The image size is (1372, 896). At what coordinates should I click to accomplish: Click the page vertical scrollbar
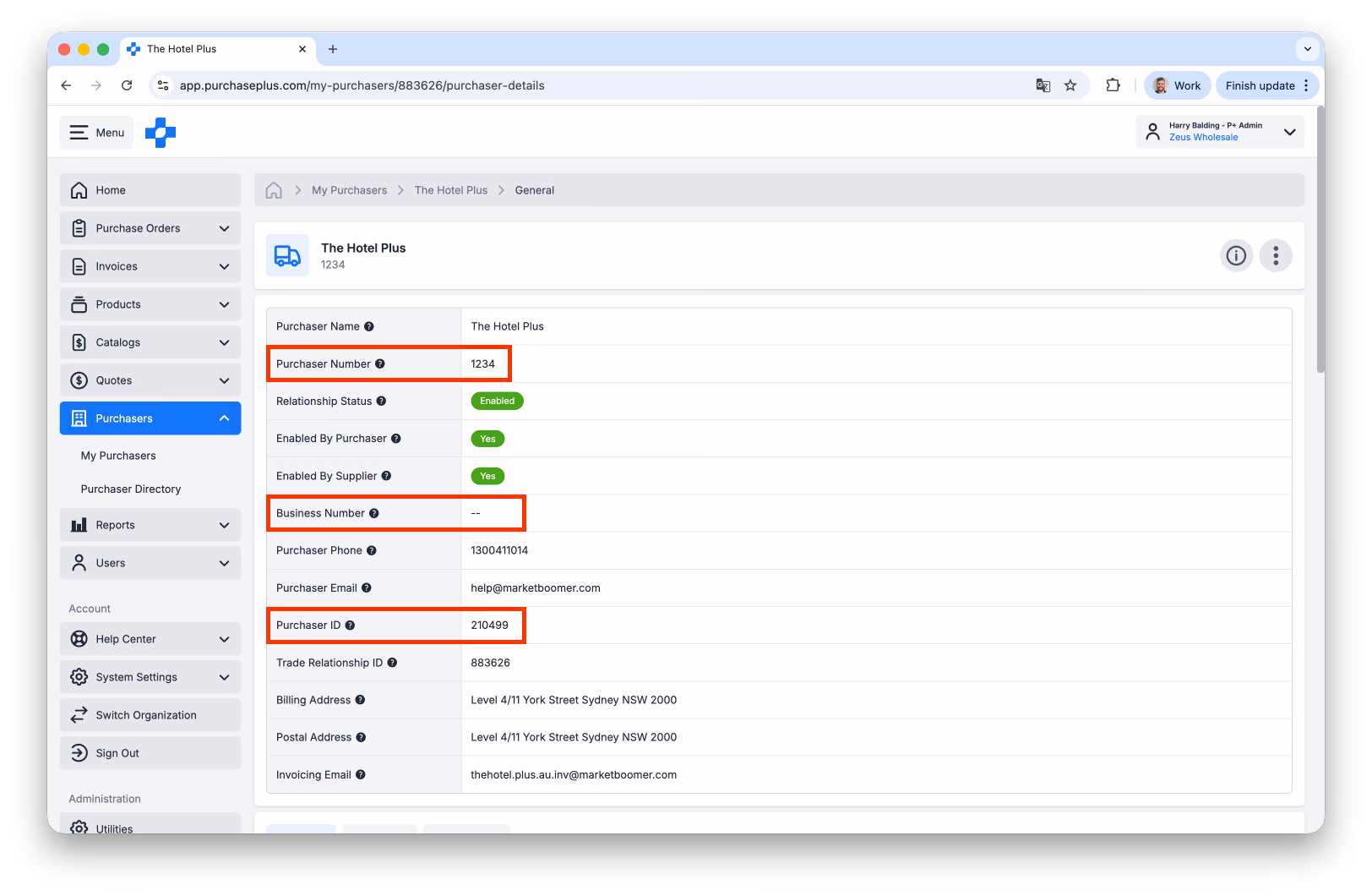point(1320,240)
